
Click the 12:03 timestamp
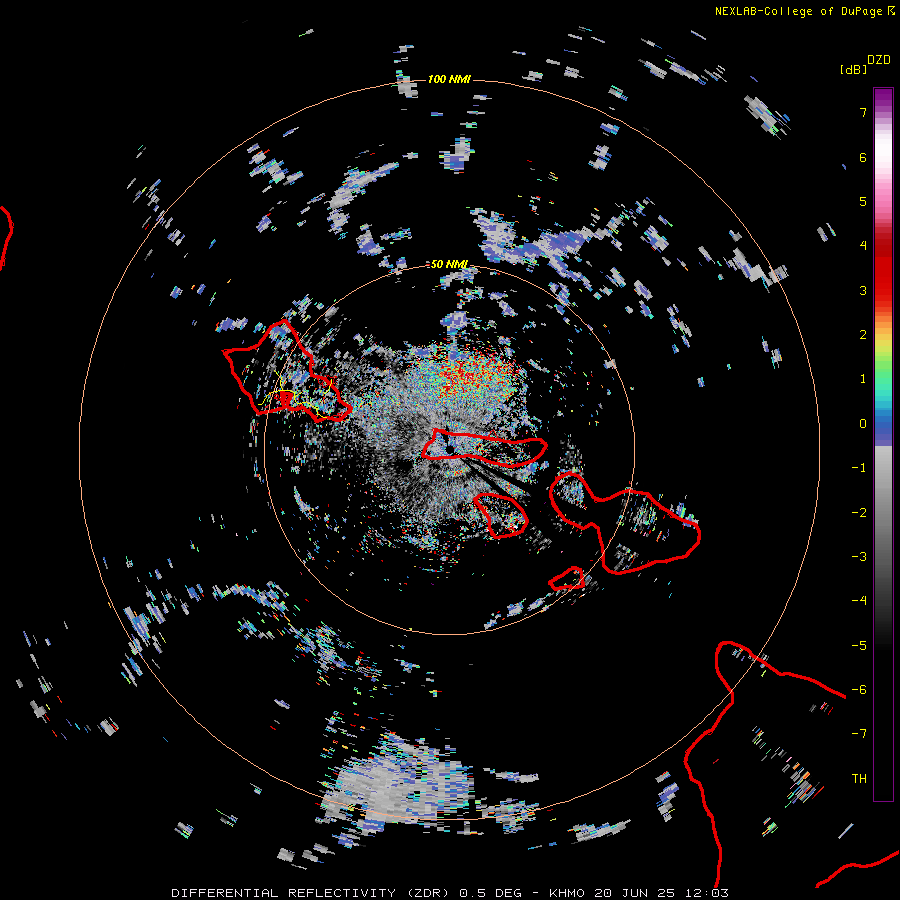tap(706, 893)
